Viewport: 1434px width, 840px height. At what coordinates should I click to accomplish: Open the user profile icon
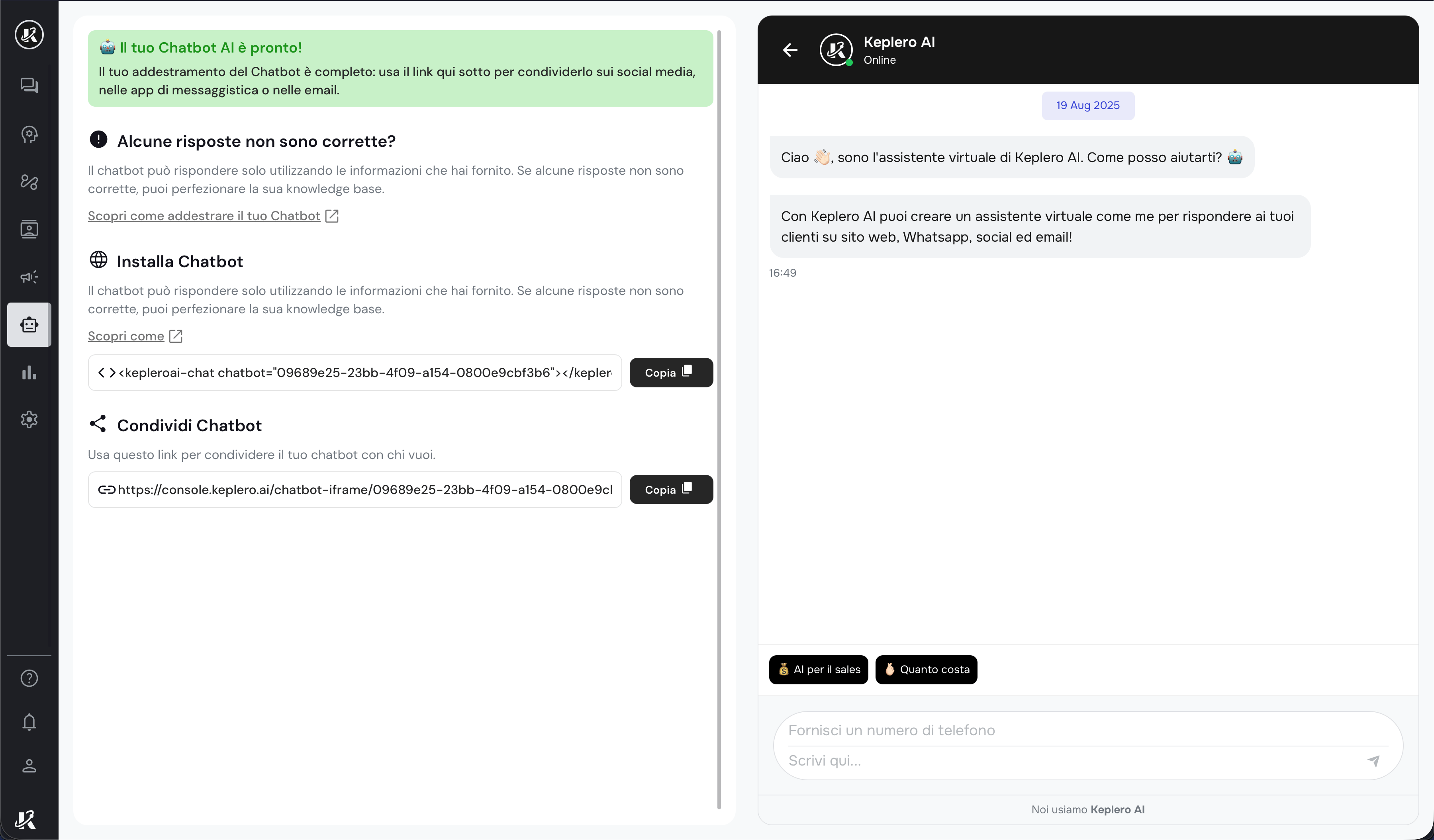[29, 766]
